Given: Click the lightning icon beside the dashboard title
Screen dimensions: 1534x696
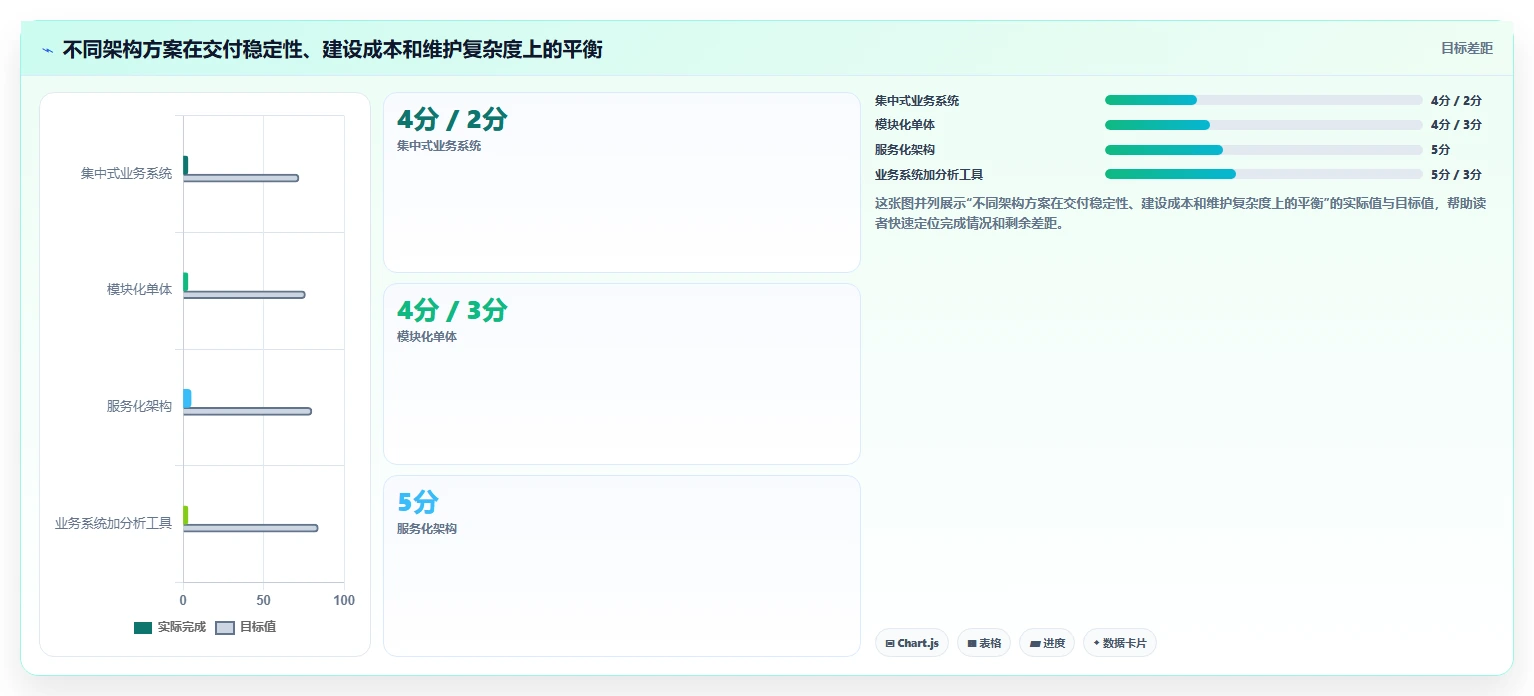Looking at the screenshot, I should coord(47,50).
